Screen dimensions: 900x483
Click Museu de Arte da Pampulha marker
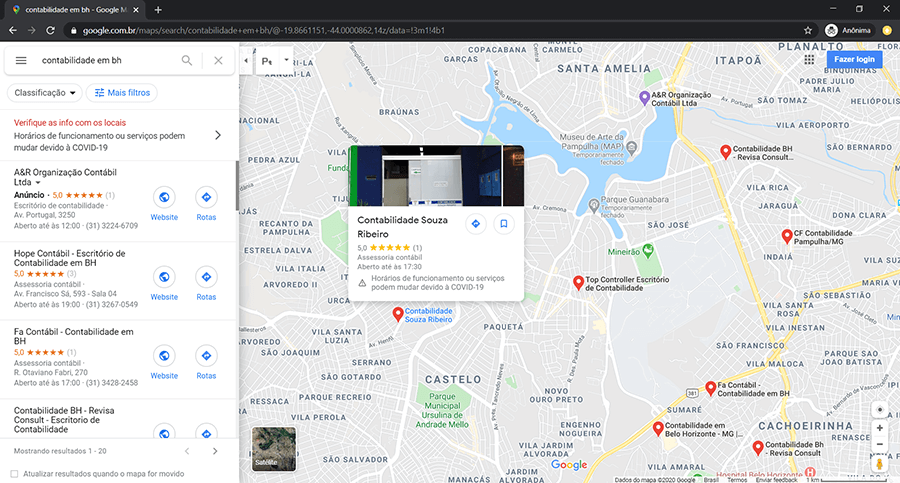point(631,148)
